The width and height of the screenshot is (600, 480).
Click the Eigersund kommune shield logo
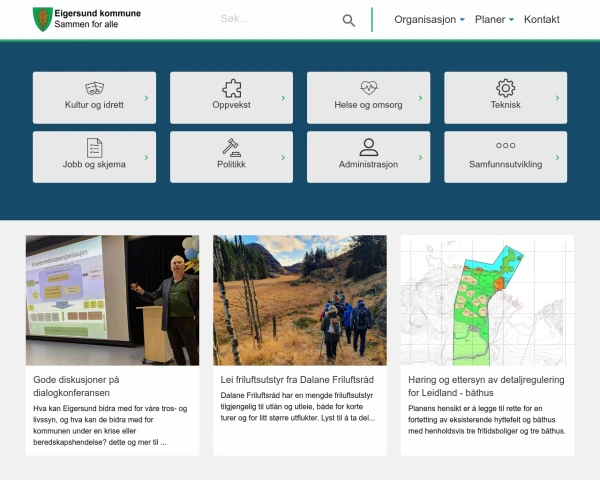42,19
